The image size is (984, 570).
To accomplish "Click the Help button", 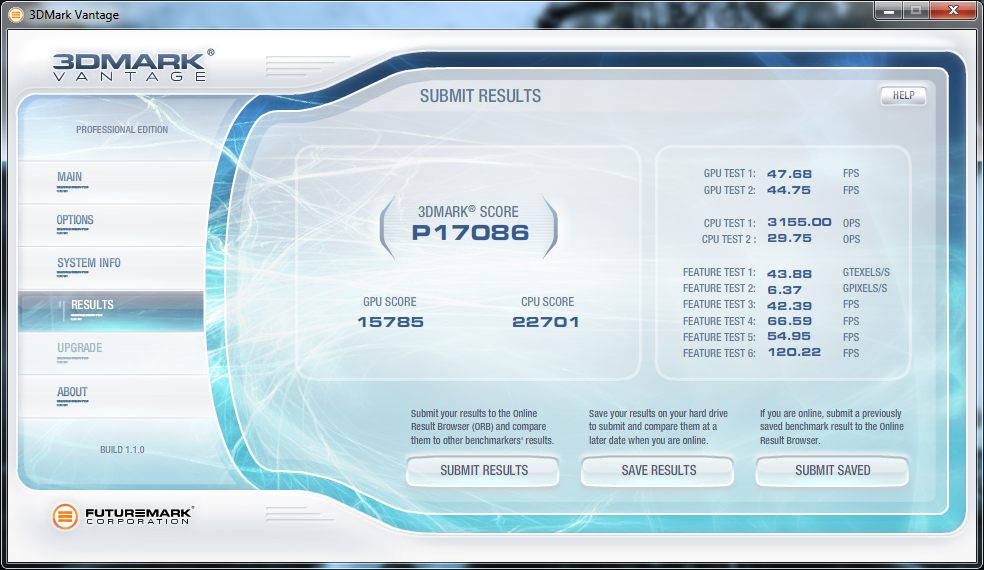I will point(903,95).
